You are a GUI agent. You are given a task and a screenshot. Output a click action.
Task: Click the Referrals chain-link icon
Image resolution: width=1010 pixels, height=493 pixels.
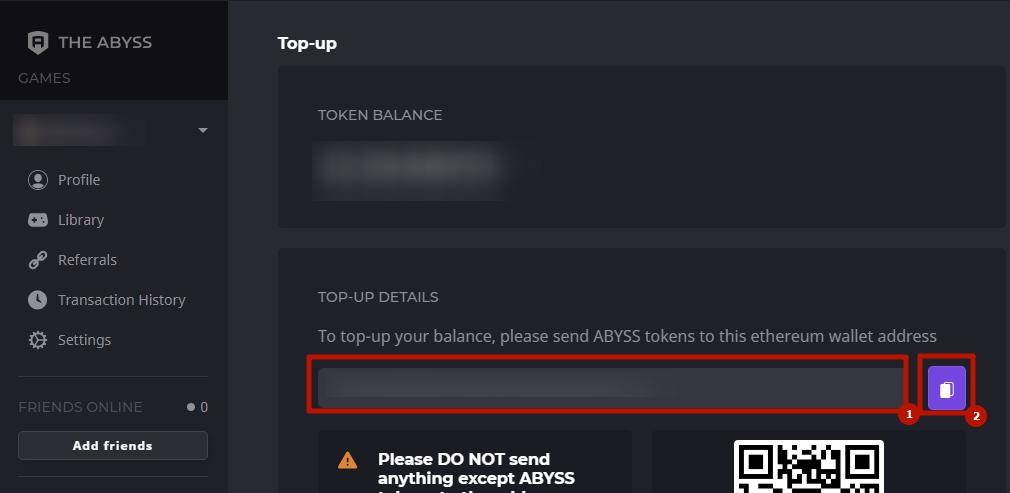coord(38,260)
